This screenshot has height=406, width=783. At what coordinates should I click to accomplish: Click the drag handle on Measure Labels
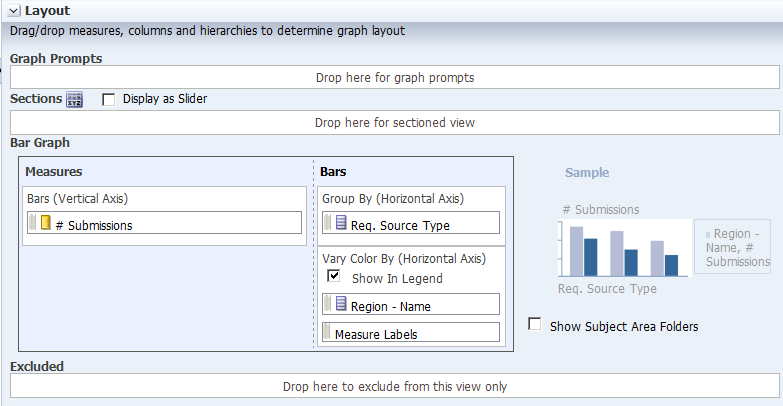(x=326, y=333)
